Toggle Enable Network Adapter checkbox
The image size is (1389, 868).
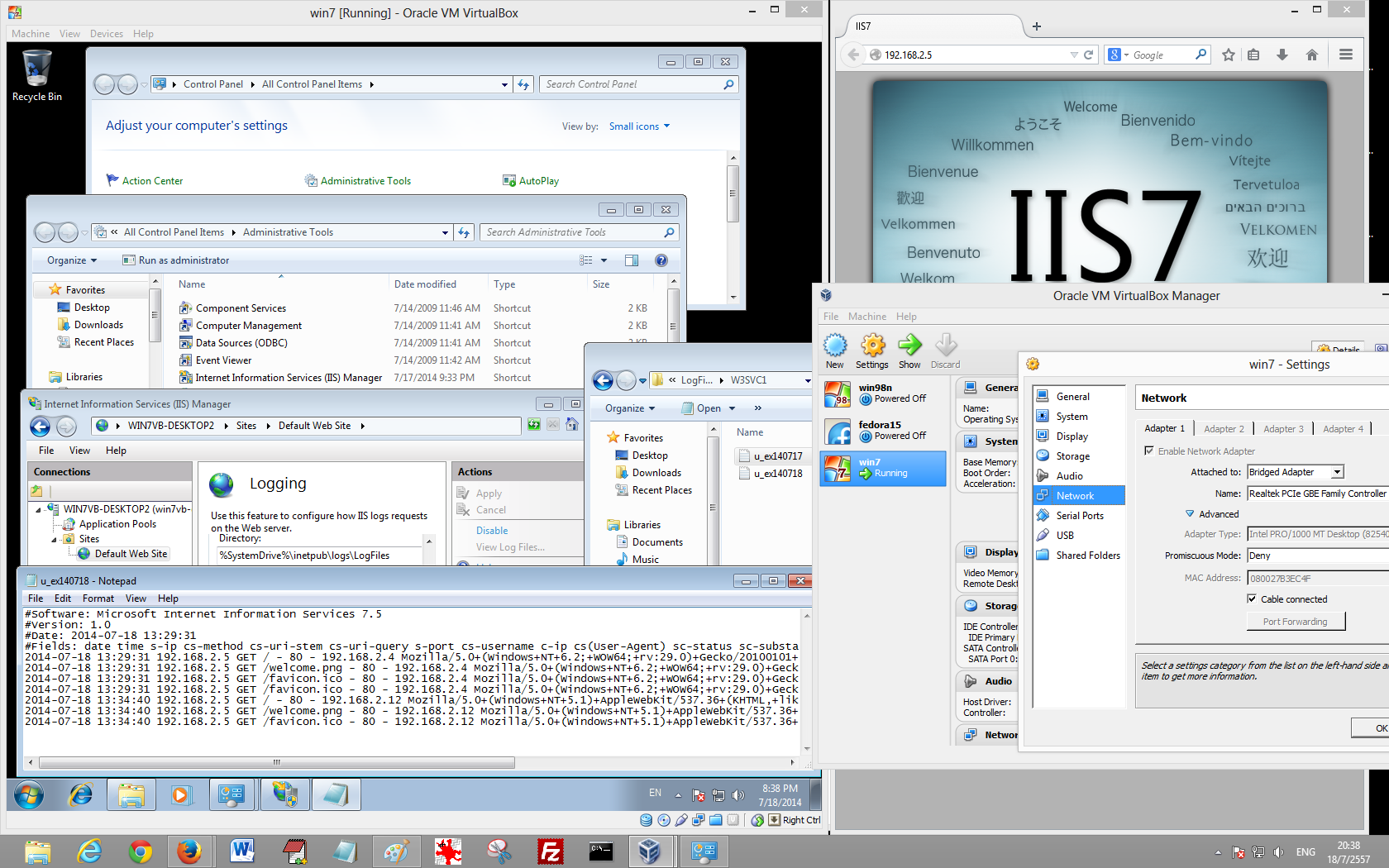(x=1148, y=451)
